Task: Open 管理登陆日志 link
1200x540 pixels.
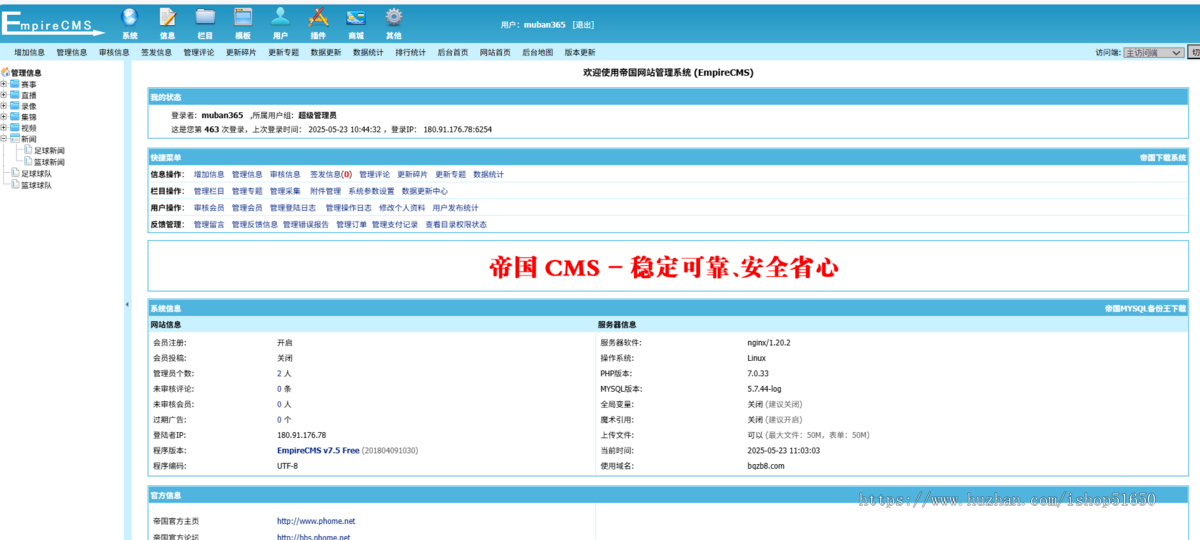Action: 293,208
